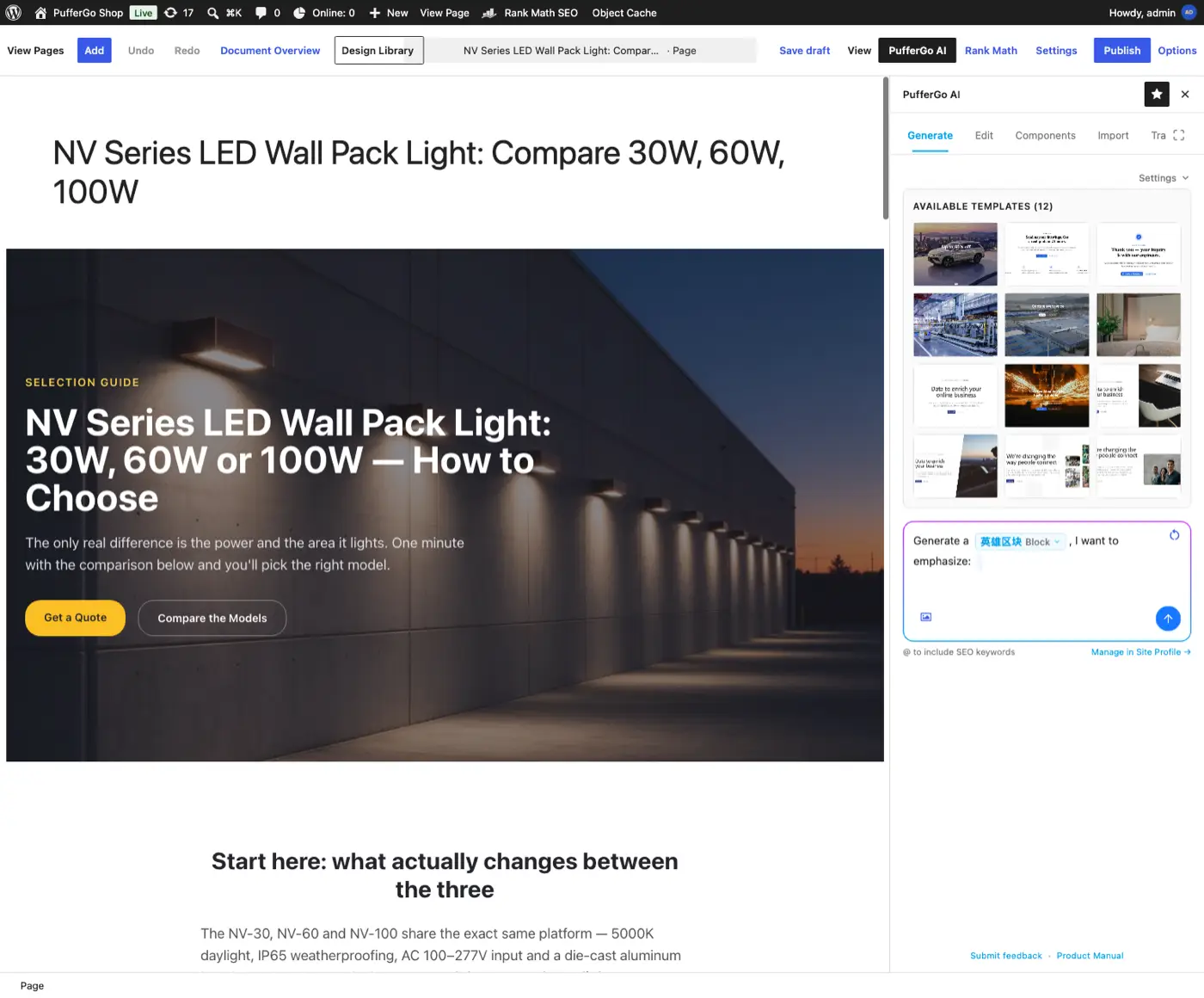The image size is (1204, 998).
Task: Click Save draft
Action: click(804, 51)
